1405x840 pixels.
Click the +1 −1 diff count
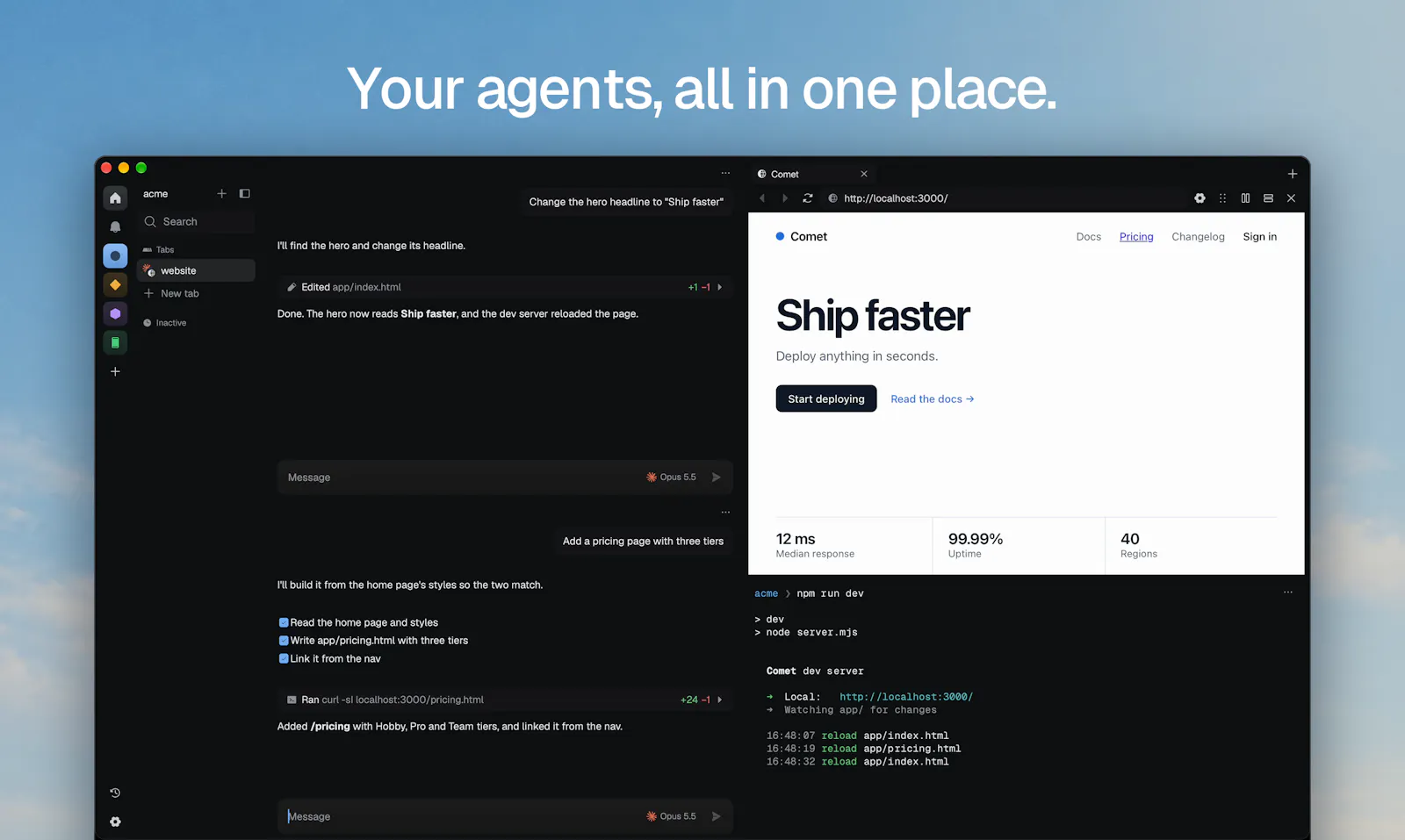(x=699, y=287)
